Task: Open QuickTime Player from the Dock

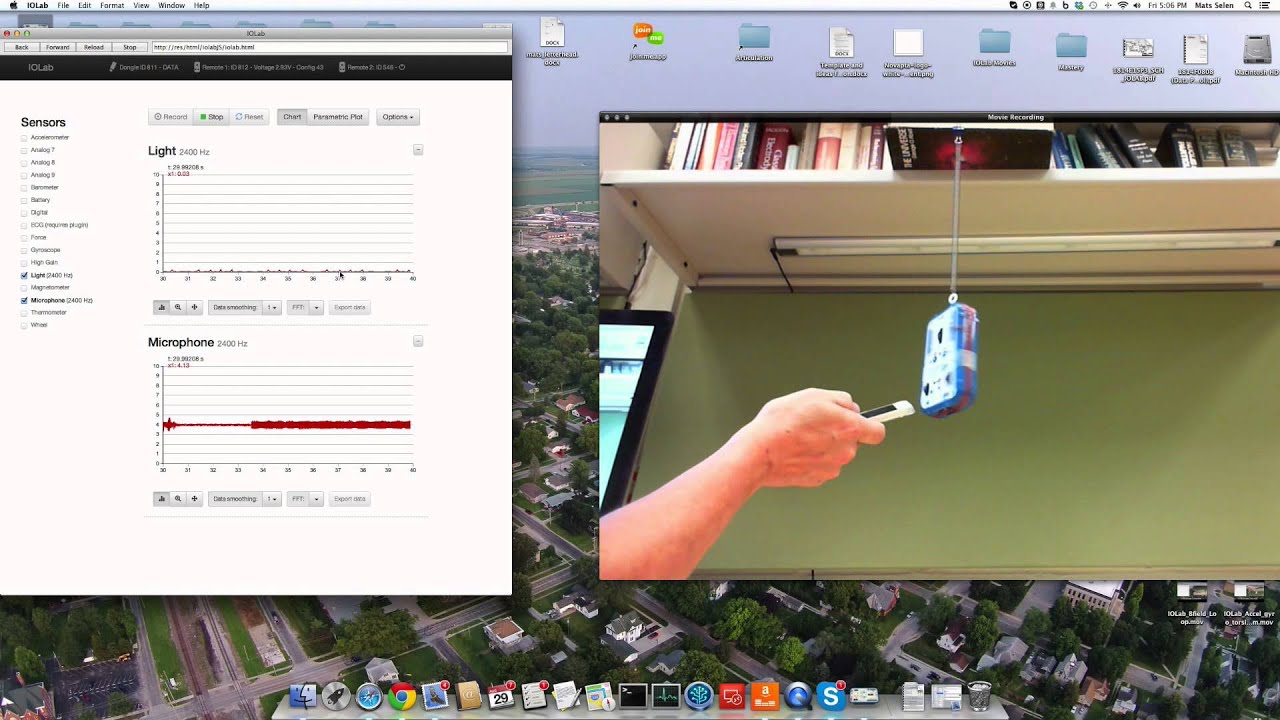Action: [x=798, y=696]
